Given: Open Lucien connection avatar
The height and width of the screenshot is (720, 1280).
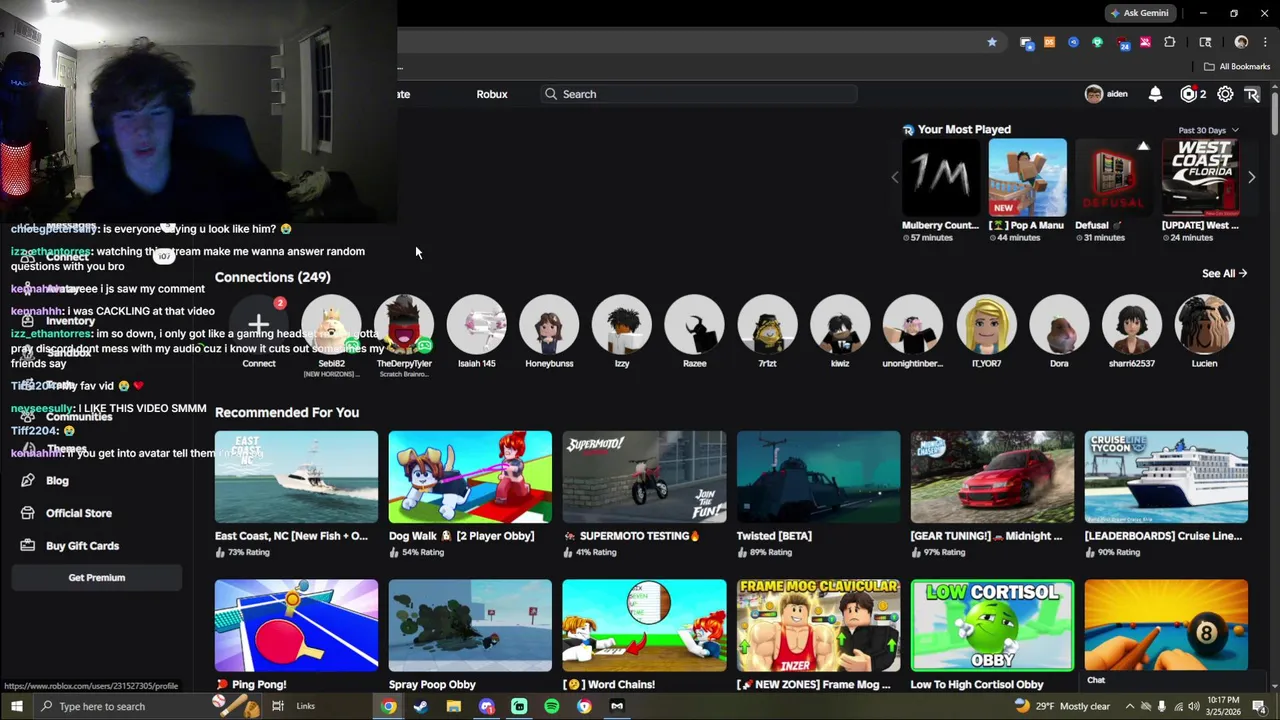Looking at the screenshot, I should [1204, 325].
